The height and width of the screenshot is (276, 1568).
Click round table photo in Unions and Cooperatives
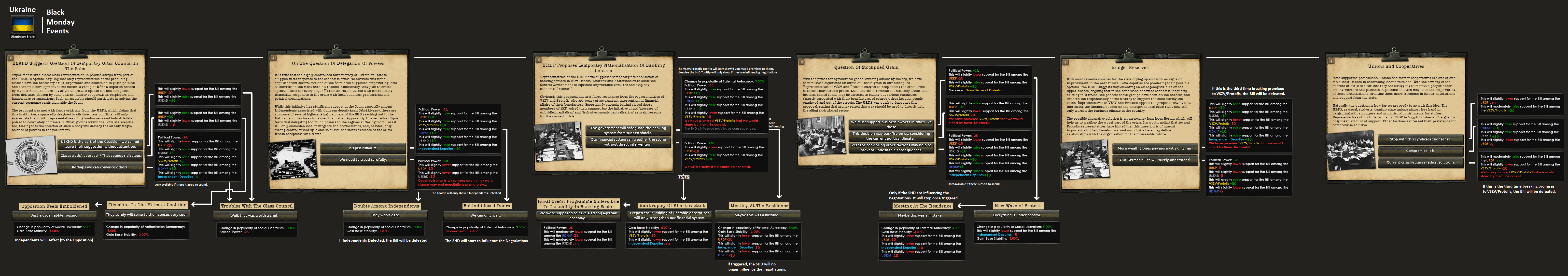pos(1351,151)
